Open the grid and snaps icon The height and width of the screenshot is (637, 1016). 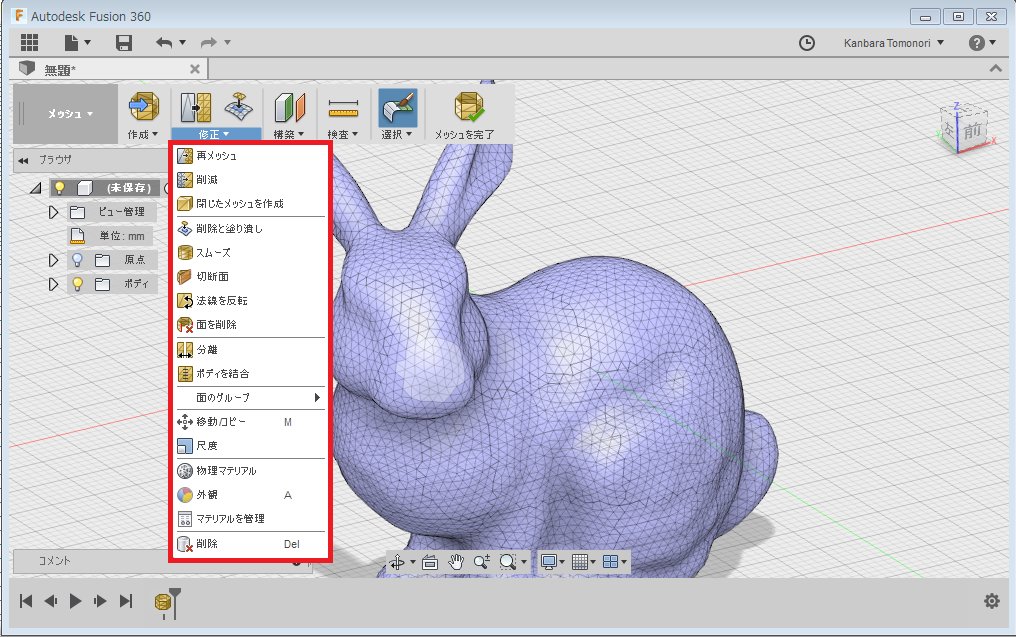point(580,562)
